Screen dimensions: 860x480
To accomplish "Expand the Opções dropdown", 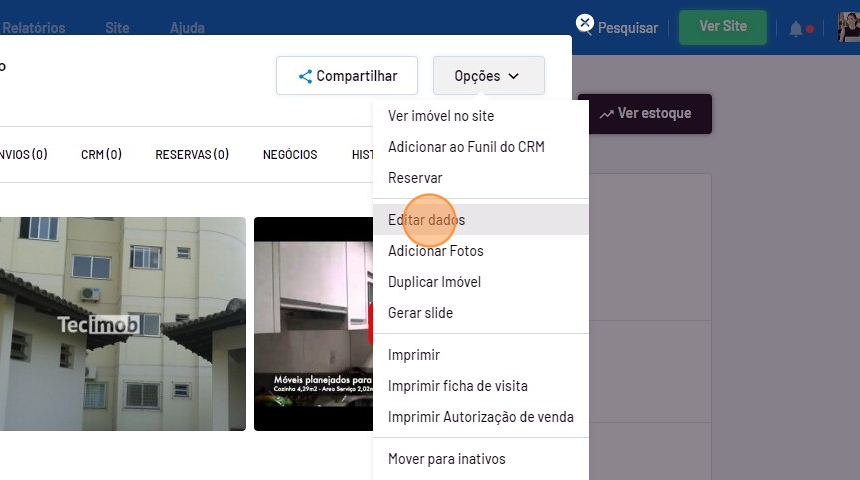I will 488,76.
